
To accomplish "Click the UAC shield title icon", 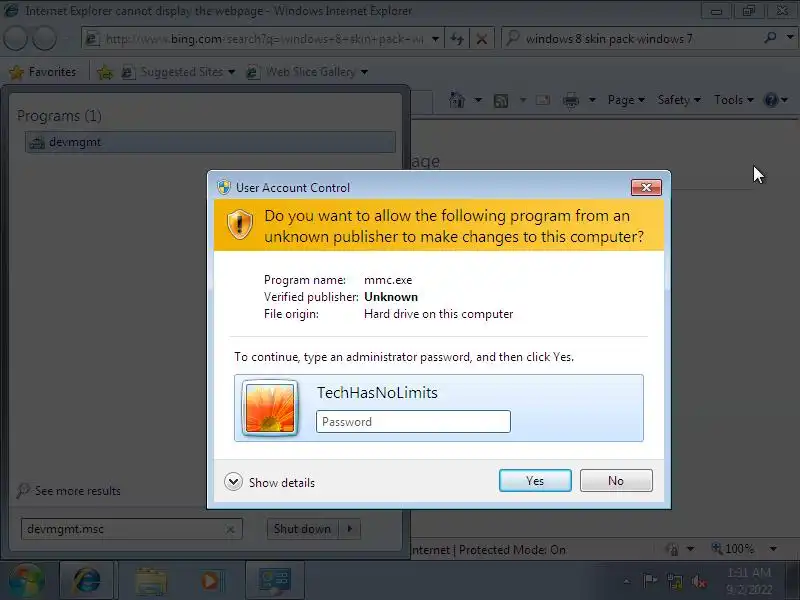I will point(223,187).
